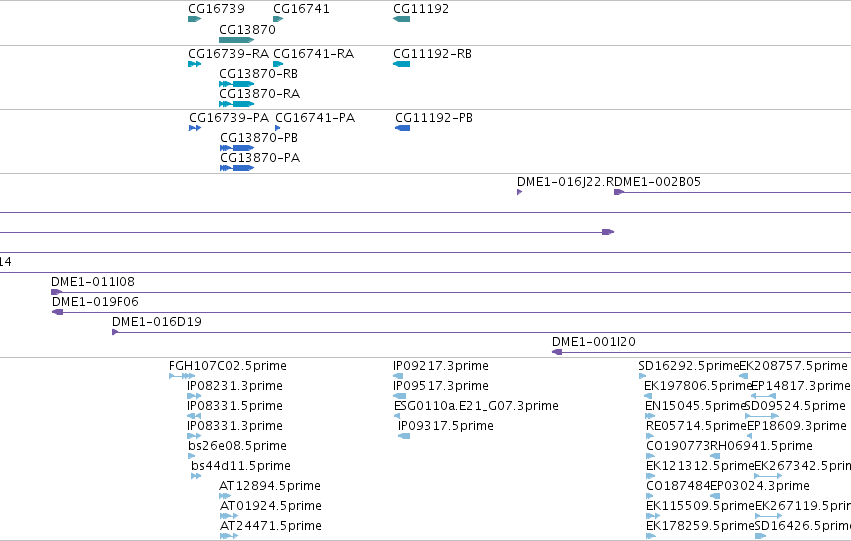Select the CG16739-RA transcript glyph

click(x=194, y=64)
